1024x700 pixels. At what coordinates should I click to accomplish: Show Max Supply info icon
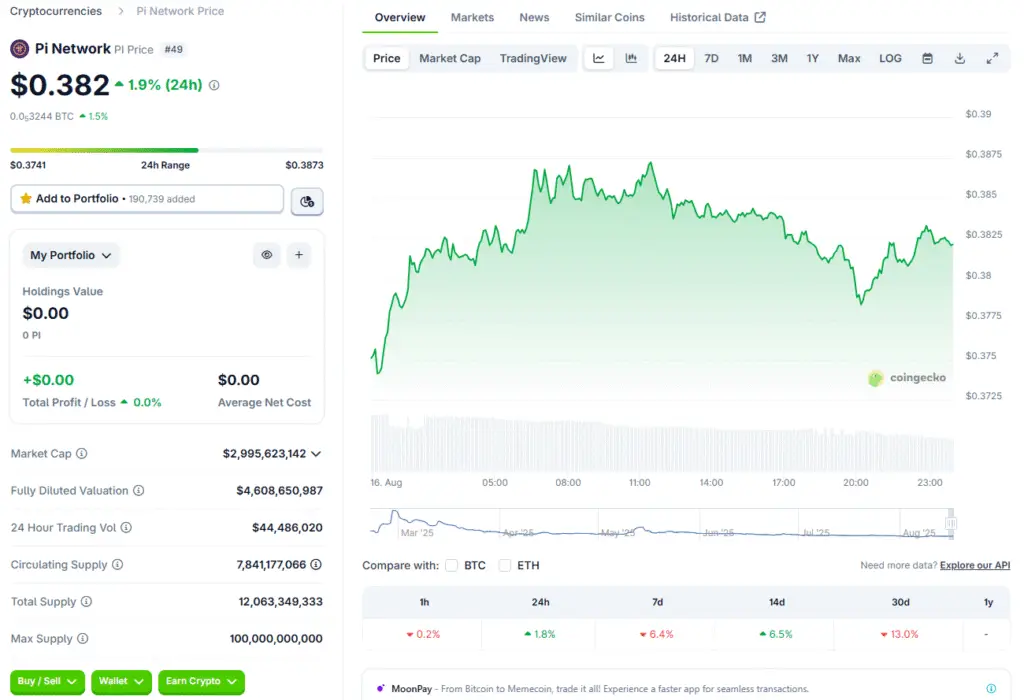point(82,639)
